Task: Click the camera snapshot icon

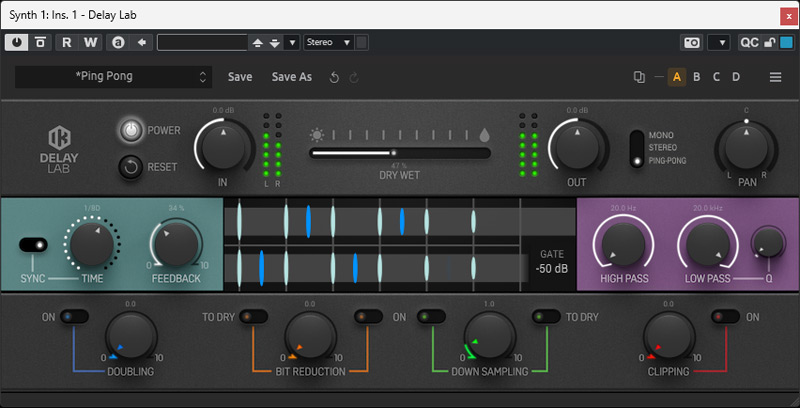Action: click(691, 42)
